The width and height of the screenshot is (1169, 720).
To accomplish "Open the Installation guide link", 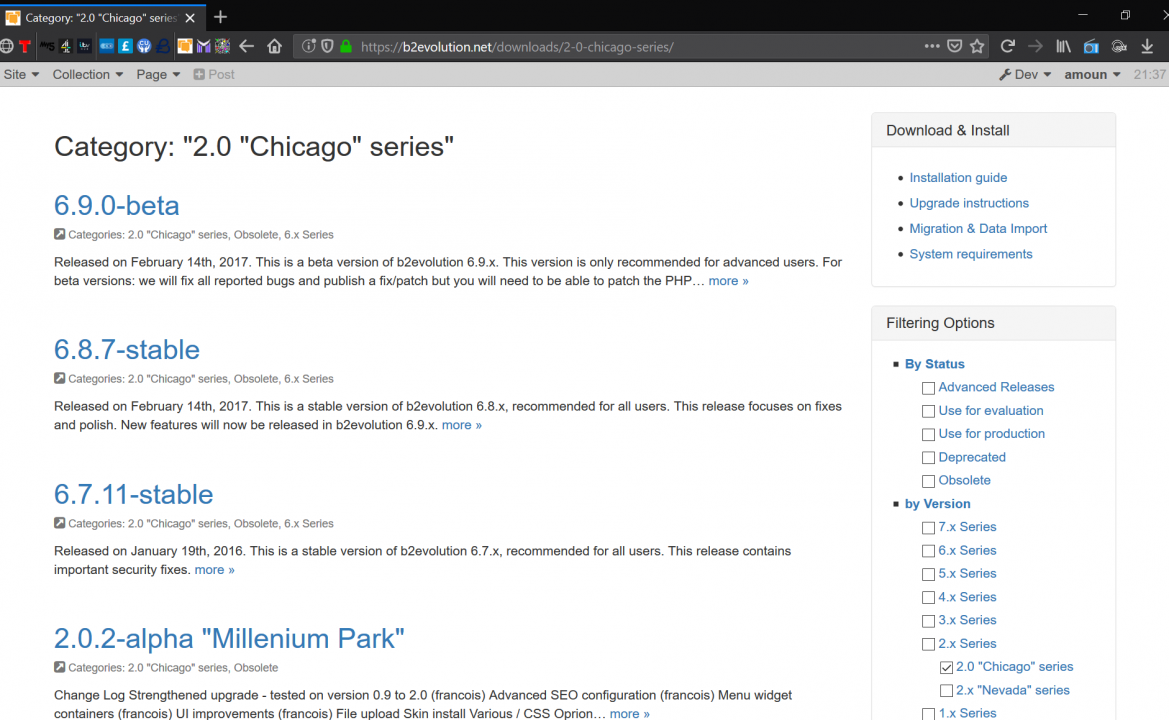I will click(x=958, y=177).
